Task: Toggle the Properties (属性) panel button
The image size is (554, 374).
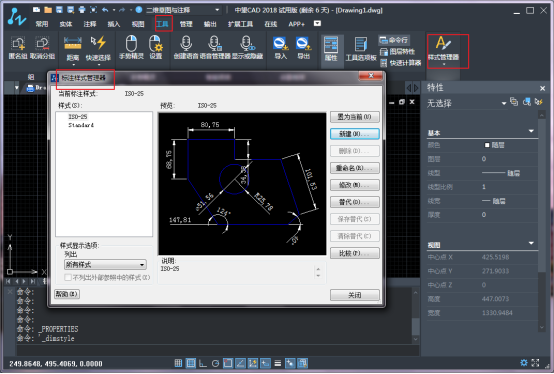Action: point(331,48)
